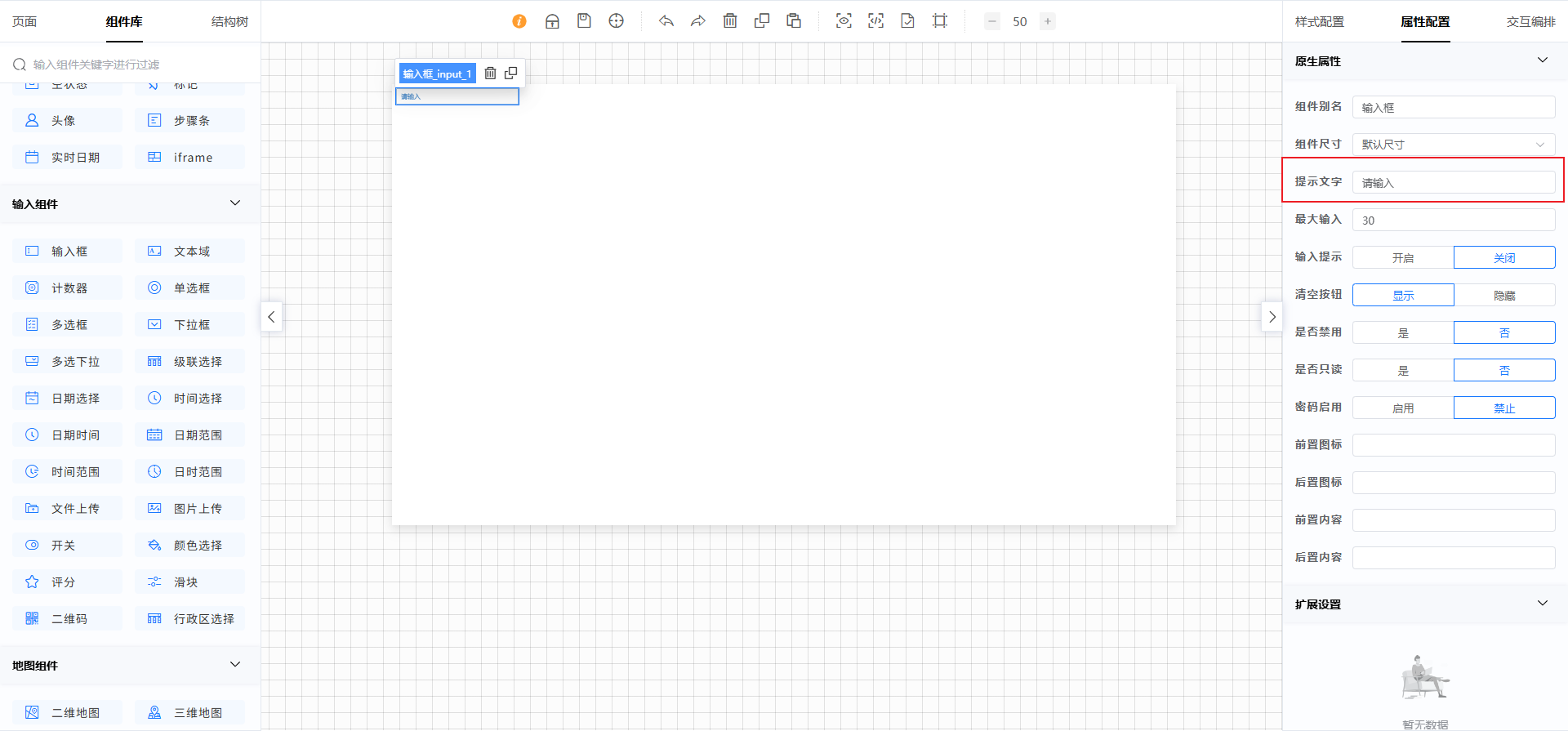Image resolution: width=1568 pixels, height=731 pixels.
Task: Click the redo arrow in the toolbar
Action: coord(697,21)
